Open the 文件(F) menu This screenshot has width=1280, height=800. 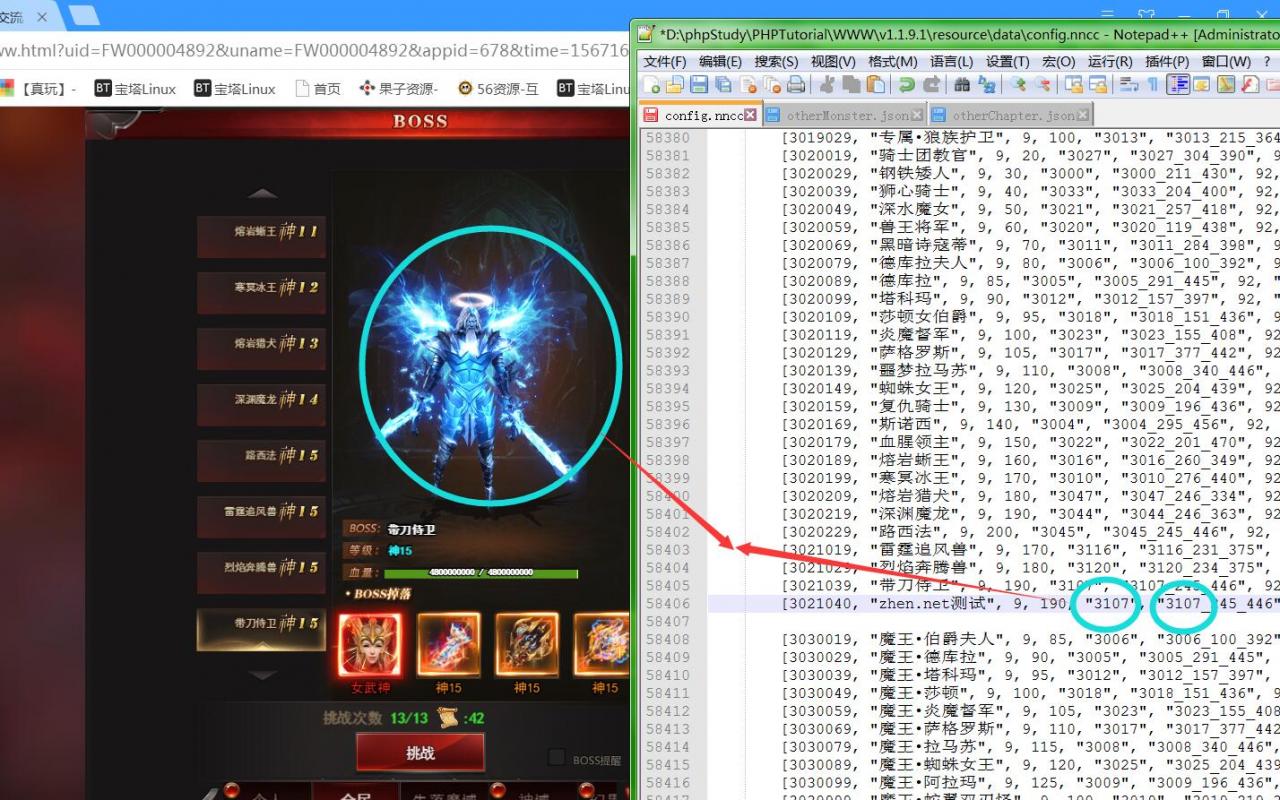click(665, 61)
